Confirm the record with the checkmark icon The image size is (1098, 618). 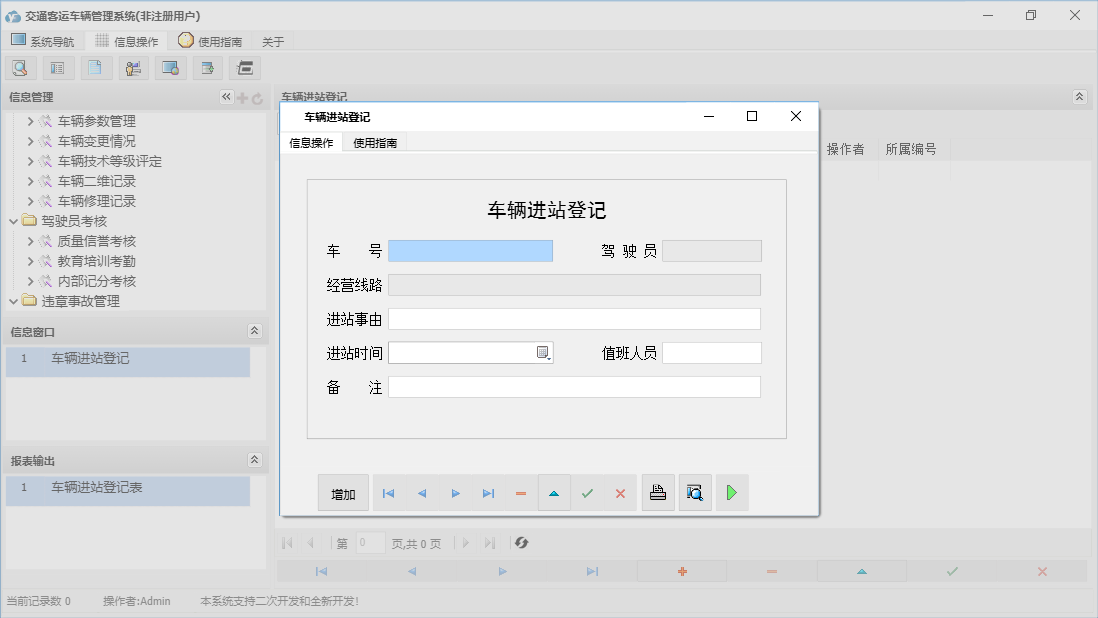(x=588, y=492)
